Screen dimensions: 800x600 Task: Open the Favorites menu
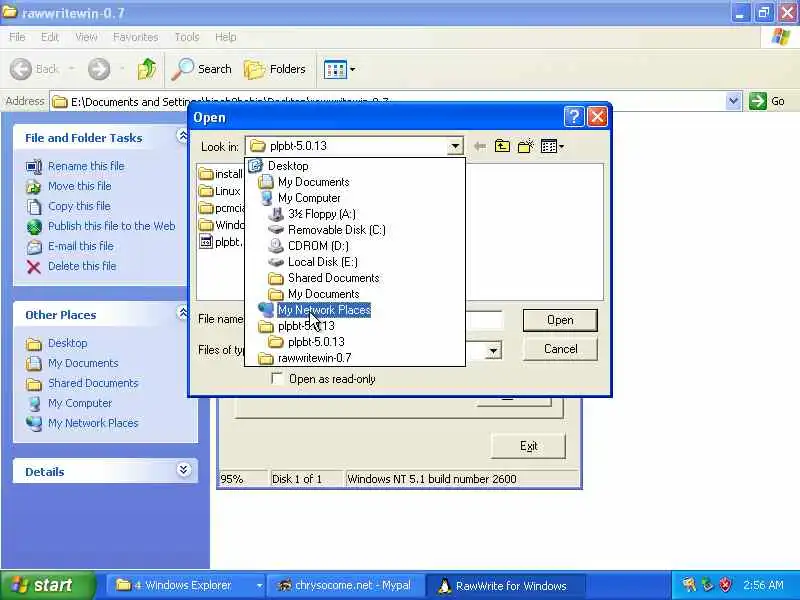(135, 37)
